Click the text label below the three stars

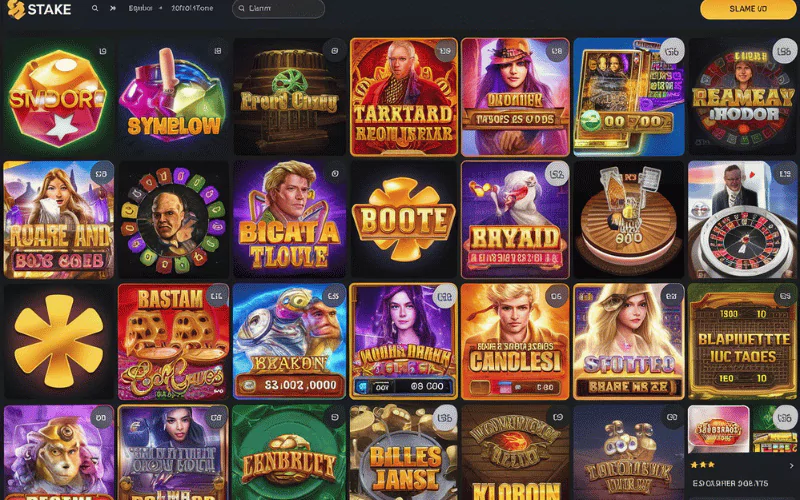coord(730,483)
